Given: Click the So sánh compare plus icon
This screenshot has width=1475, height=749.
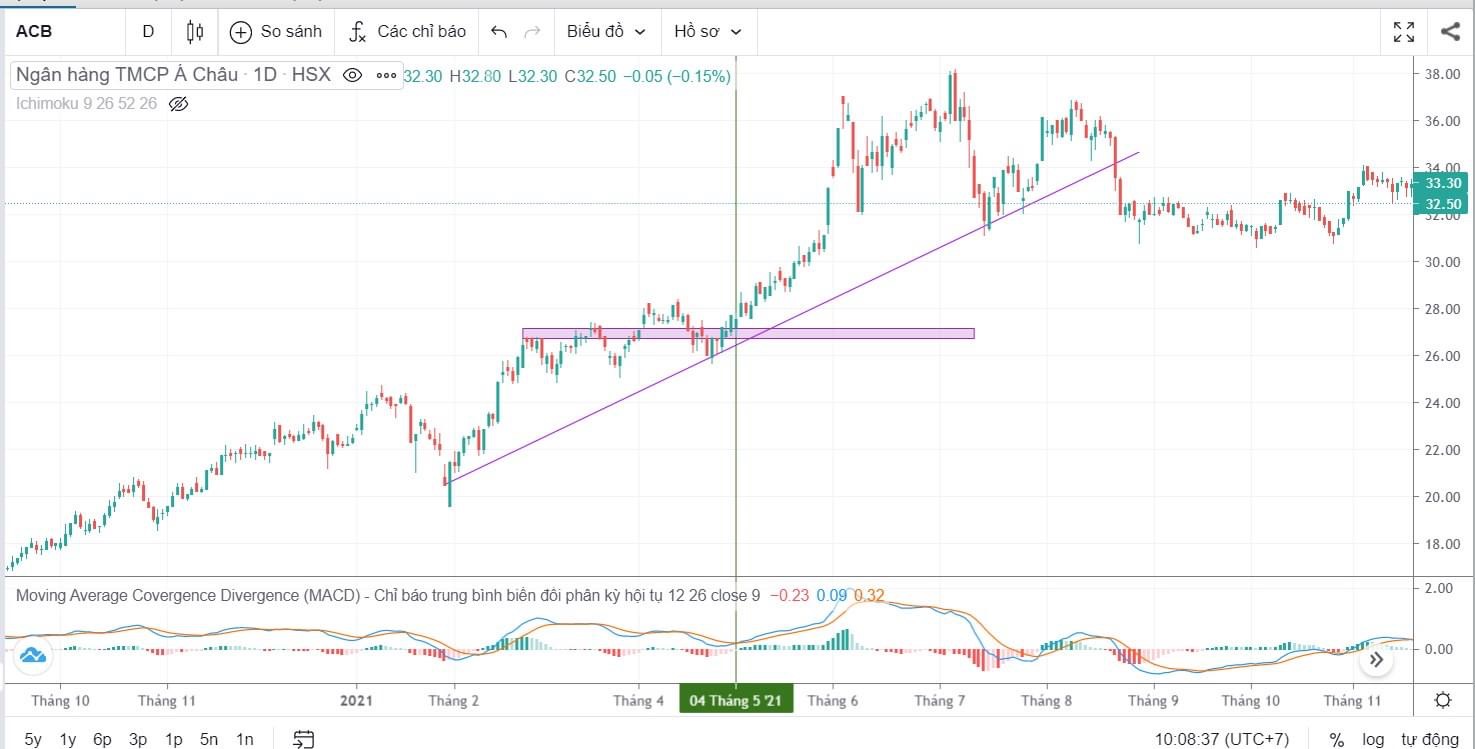Looking at the screenshot, I should (241, 32).
